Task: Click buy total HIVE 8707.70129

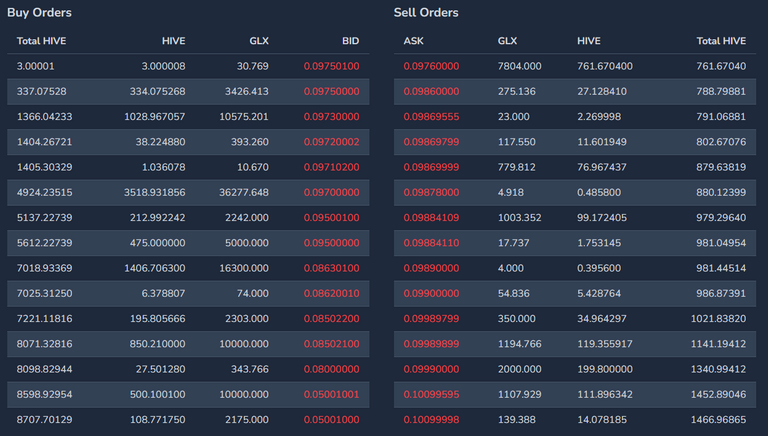Action: point(45,419)
